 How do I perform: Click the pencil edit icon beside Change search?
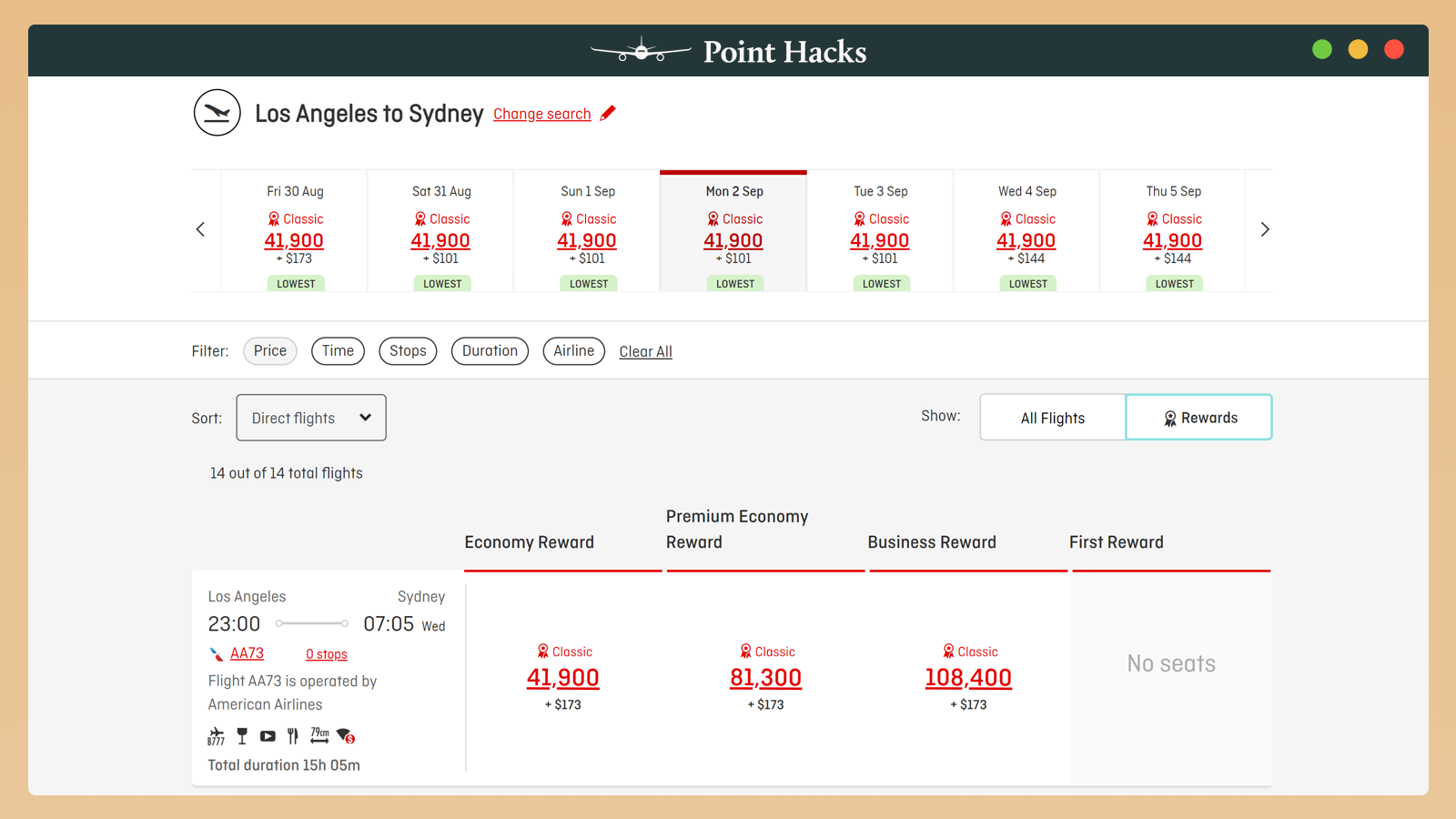[608, 113]
